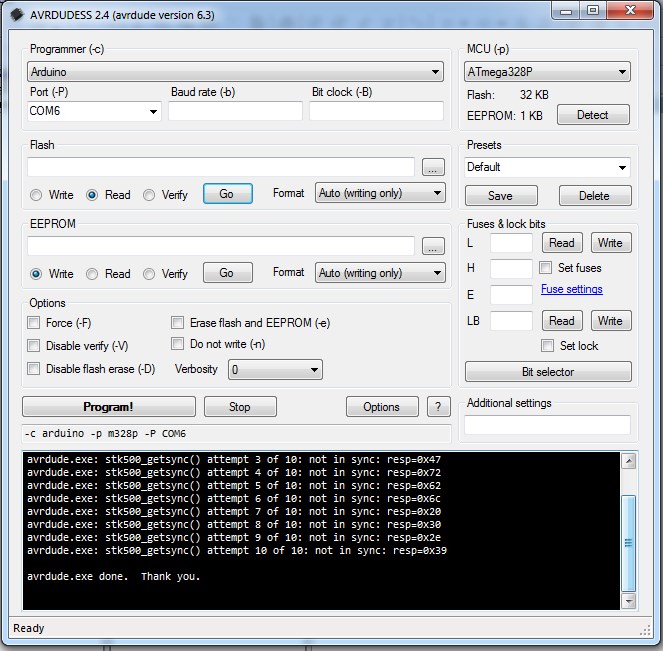The width and height of the screenshot is (663, 651).
Task: Click 'Ready' status bar text
Action: coord(29,628)
